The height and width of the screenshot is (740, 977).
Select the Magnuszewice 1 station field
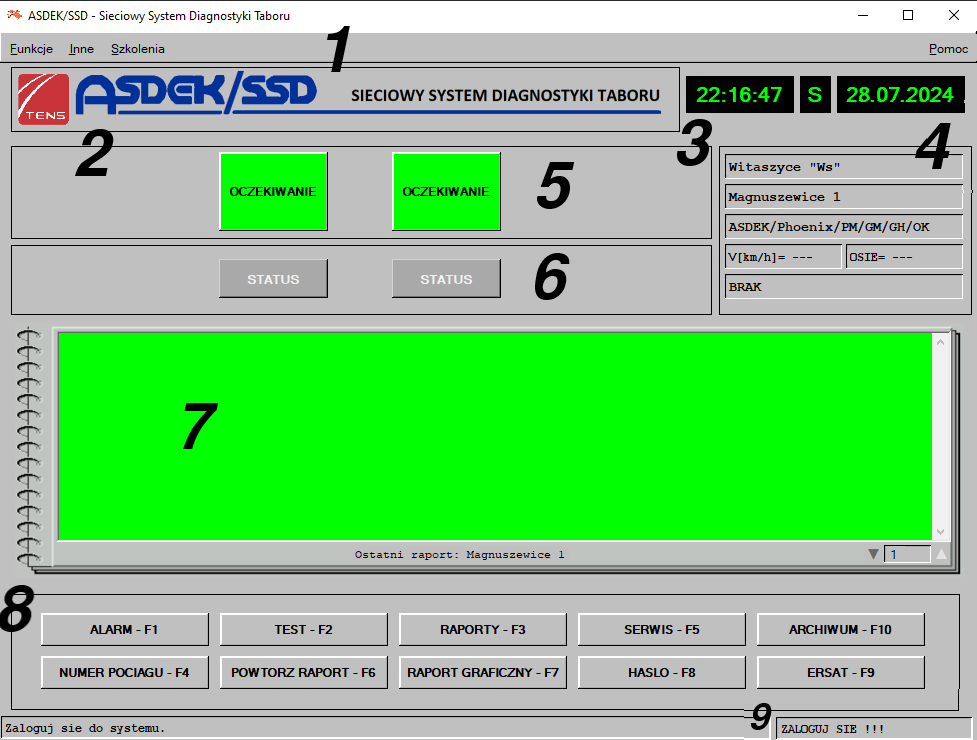[x=842, y=197]
